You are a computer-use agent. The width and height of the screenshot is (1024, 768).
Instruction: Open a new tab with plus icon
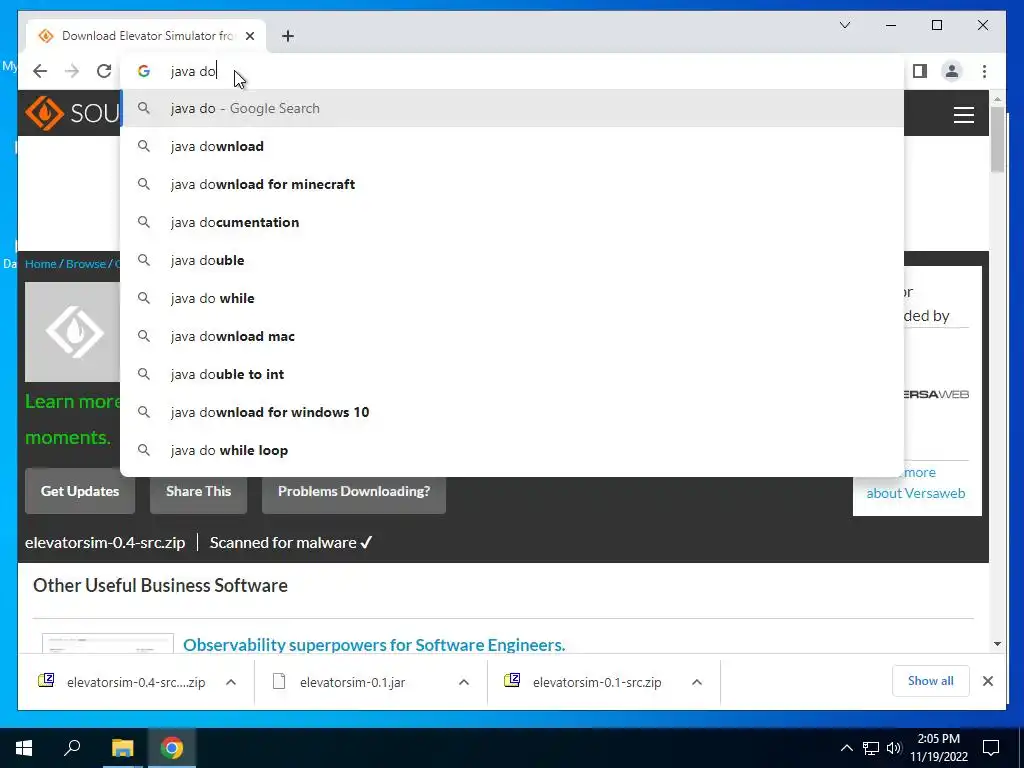(288, 36)
